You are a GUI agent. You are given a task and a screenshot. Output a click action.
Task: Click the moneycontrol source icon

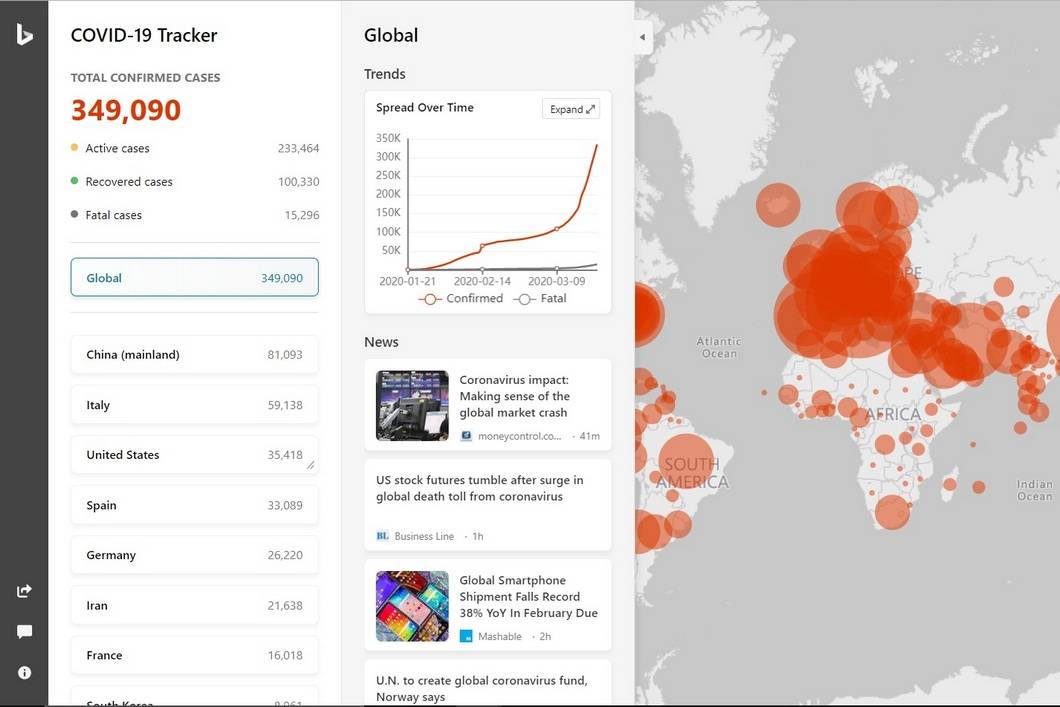click(x=466, y=436)
